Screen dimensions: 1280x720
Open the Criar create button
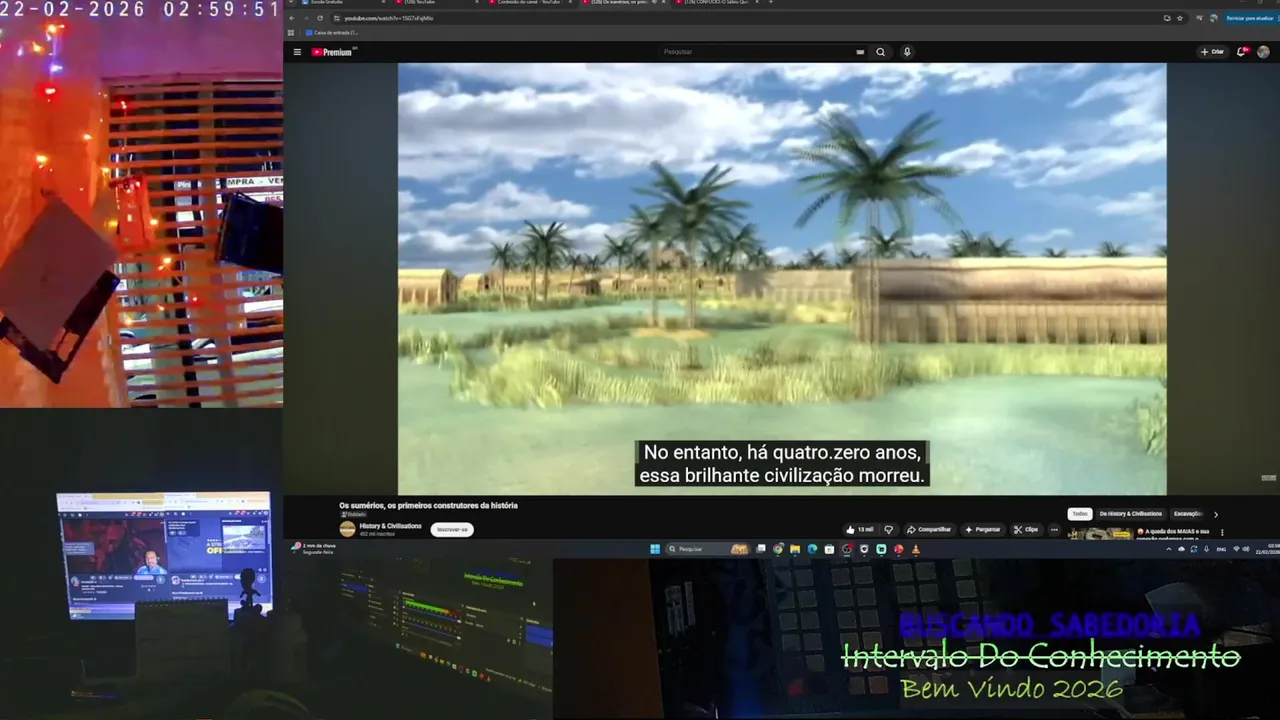1212,52
